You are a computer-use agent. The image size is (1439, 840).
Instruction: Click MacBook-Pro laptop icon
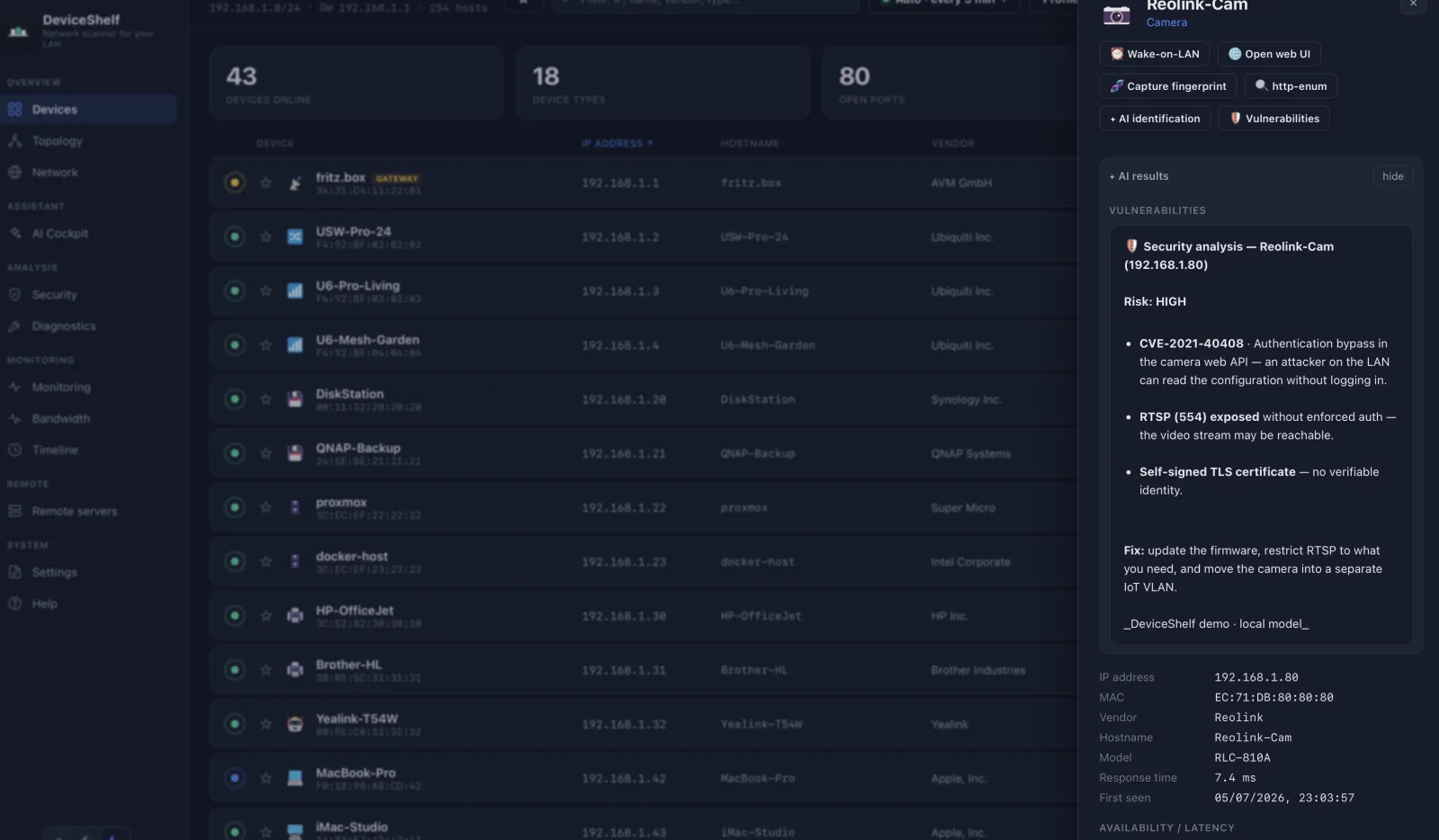click(295, 779)
